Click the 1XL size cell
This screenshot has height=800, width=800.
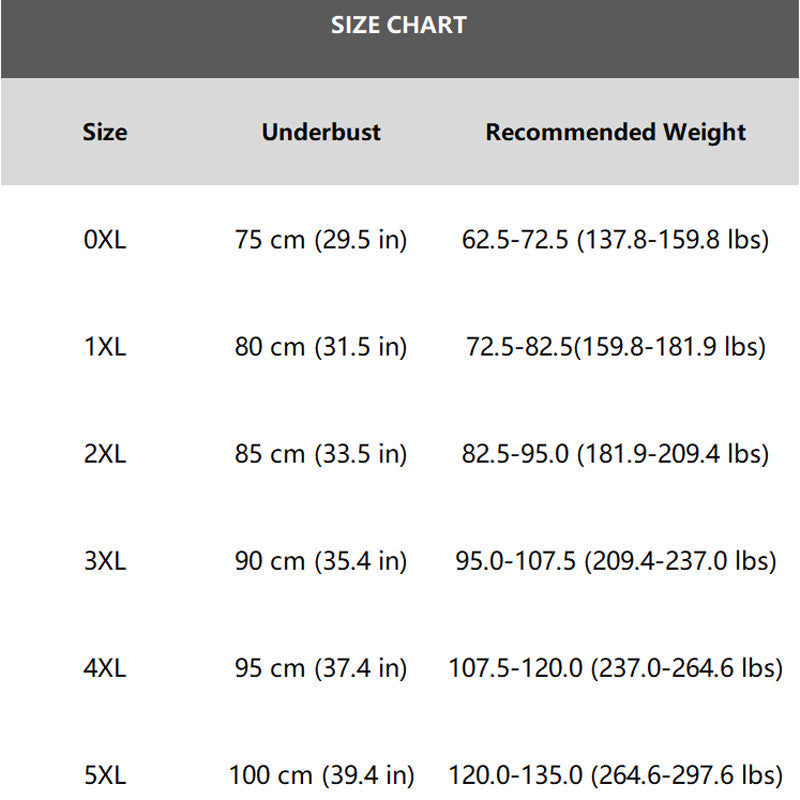tap(105, 346)
